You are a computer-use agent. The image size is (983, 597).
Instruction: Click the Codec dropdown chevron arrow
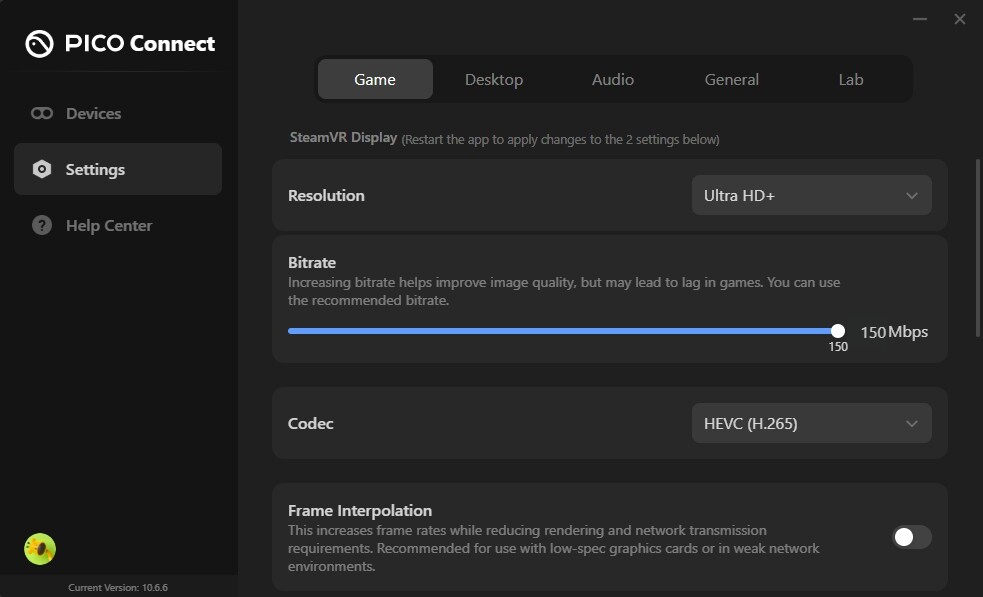point(912,424)
